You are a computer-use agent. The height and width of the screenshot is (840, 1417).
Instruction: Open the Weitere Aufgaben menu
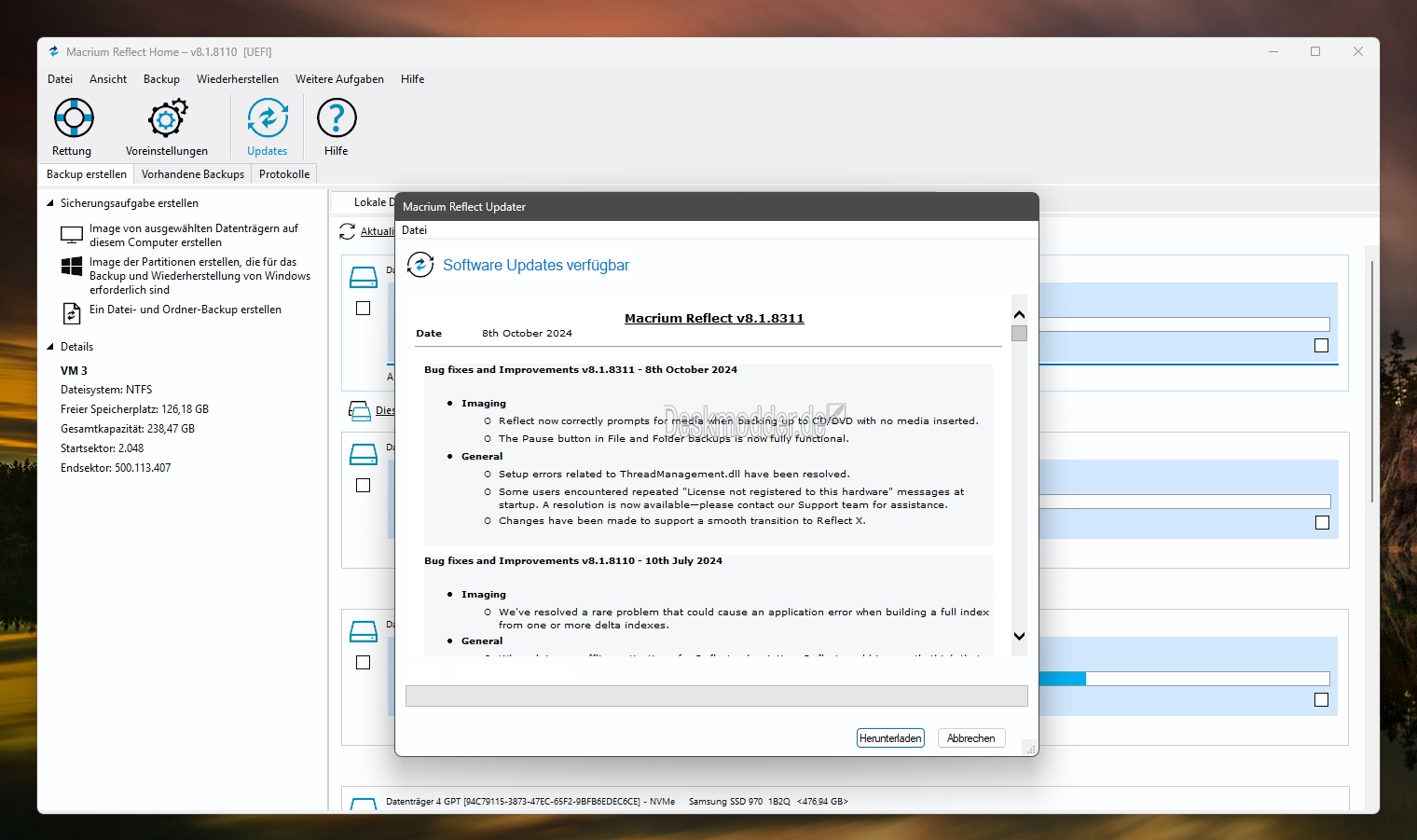point(339,79)
